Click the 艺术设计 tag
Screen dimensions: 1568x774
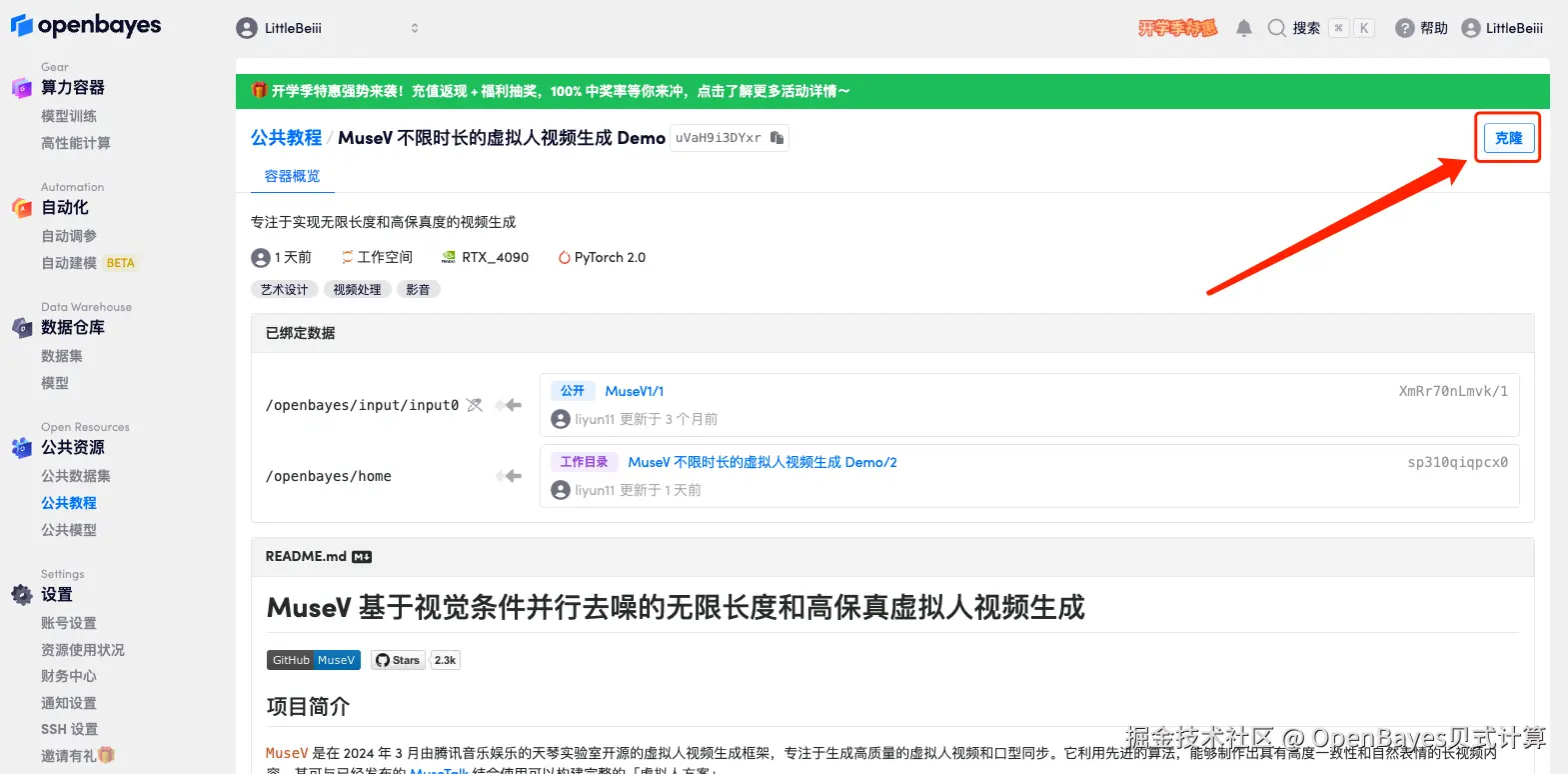click(x=285, y=290)
